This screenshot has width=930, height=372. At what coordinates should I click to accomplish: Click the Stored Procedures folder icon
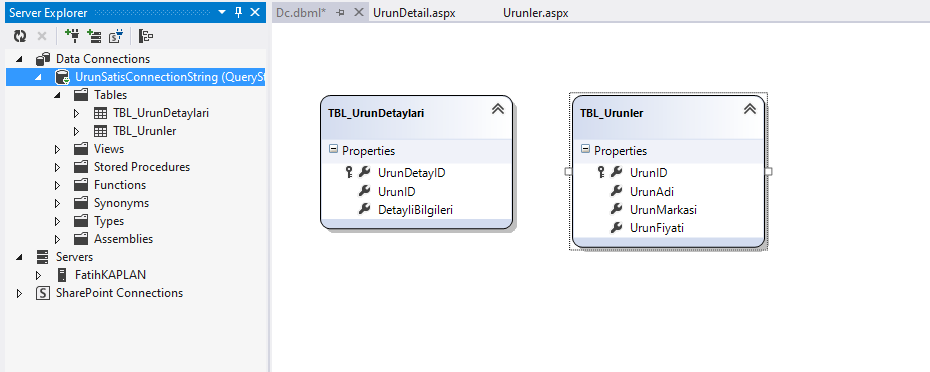81,167
